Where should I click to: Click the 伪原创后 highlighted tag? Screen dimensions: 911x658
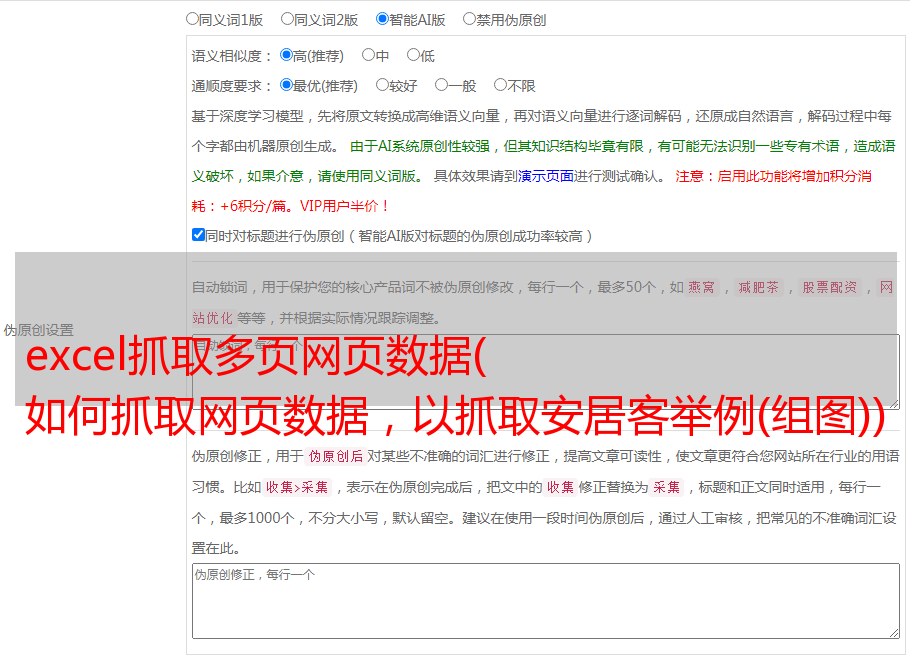click(336, 456)
